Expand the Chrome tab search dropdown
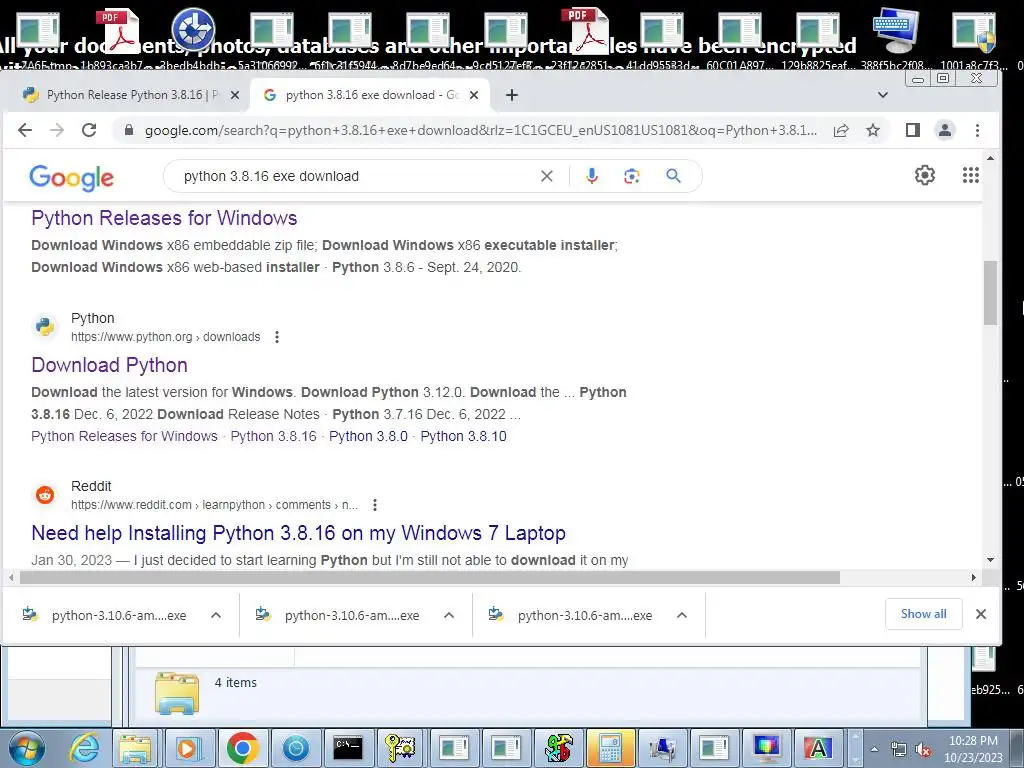Screen dimensions: 1024x768 [x=882, y=95]
